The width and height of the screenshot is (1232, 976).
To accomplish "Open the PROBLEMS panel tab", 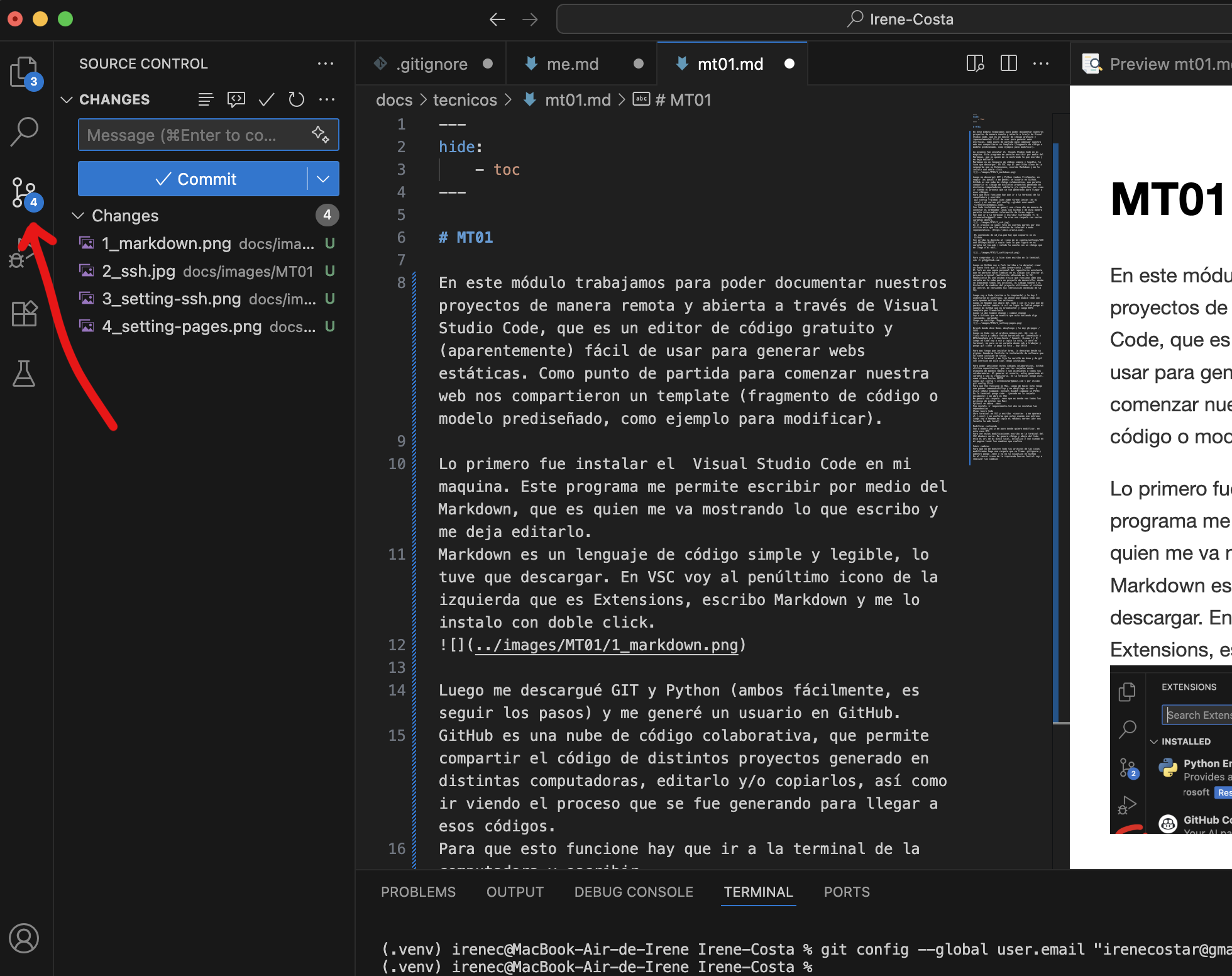I will (418, 892).
